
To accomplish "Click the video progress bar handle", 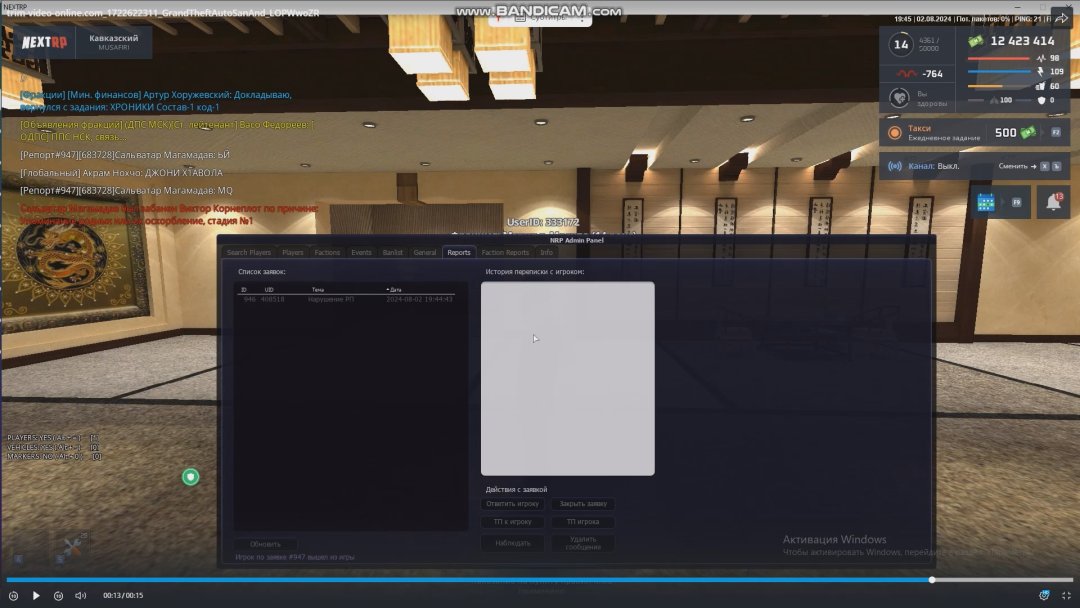I will (932, 580).
